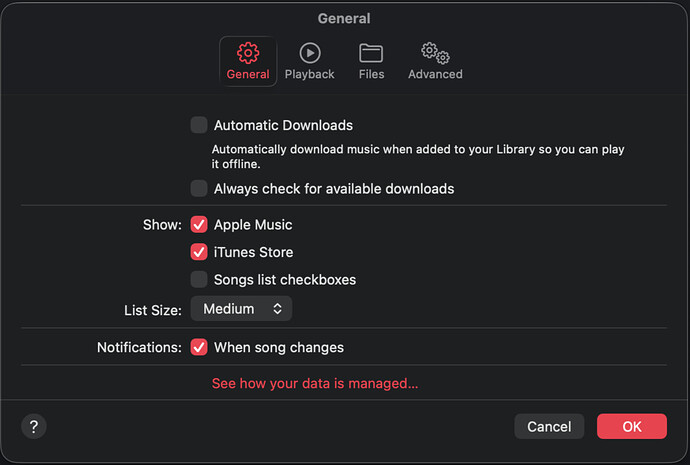Image resolution: width=690 pixels, height=465 pixels.
Task: Switch to the Playback tab label
Action: 309,74
